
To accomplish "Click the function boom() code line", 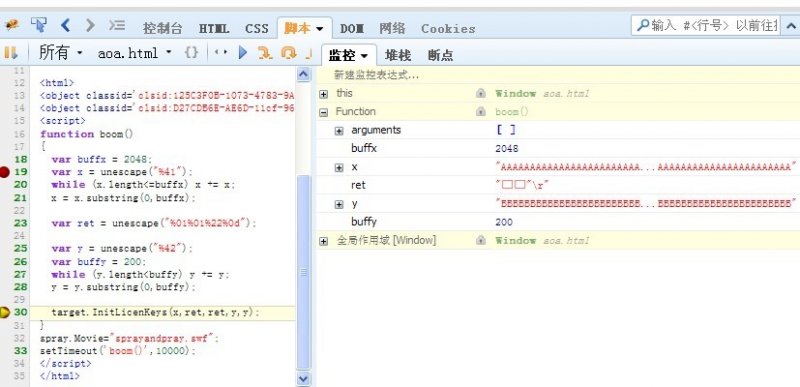I will (87, 134).
